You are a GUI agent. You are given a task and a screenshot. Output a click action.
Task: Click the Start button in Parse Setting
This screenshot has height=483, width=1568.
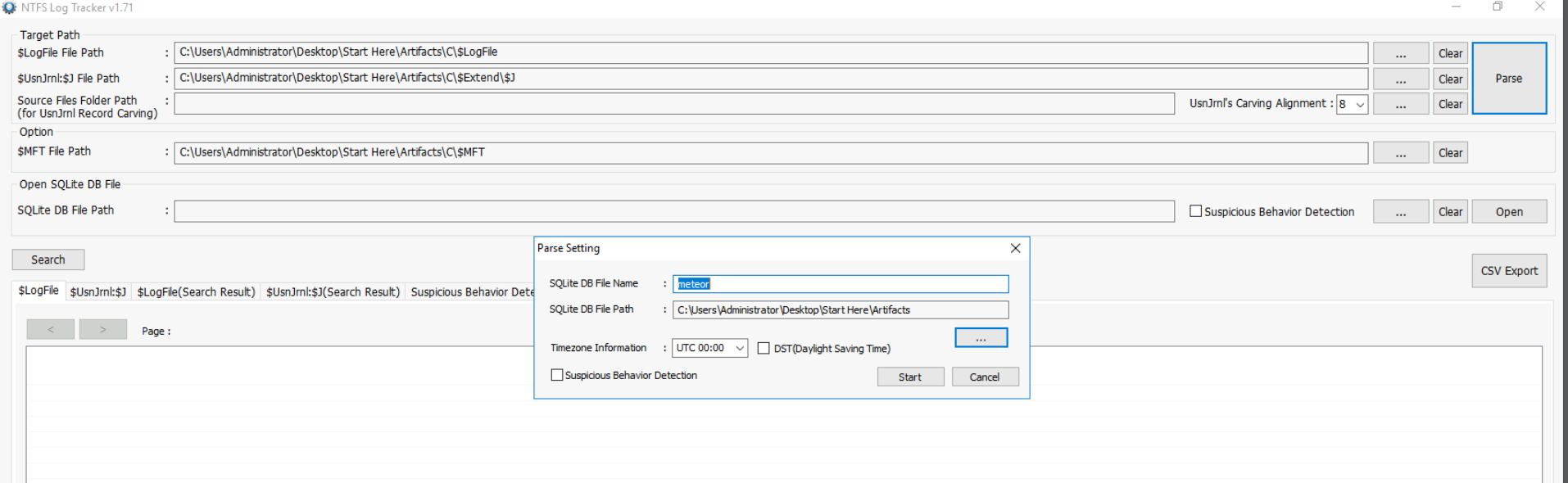(910, 377)
